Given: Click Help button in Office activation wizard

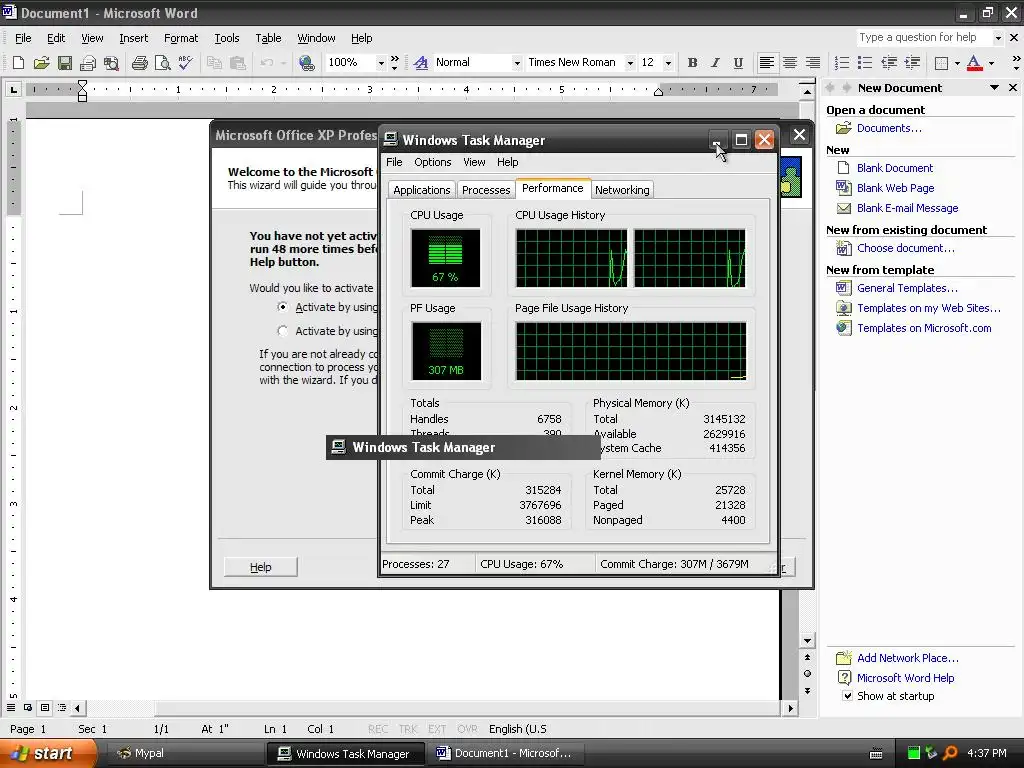Looking at the screenshot, I should tap(261, 567).
